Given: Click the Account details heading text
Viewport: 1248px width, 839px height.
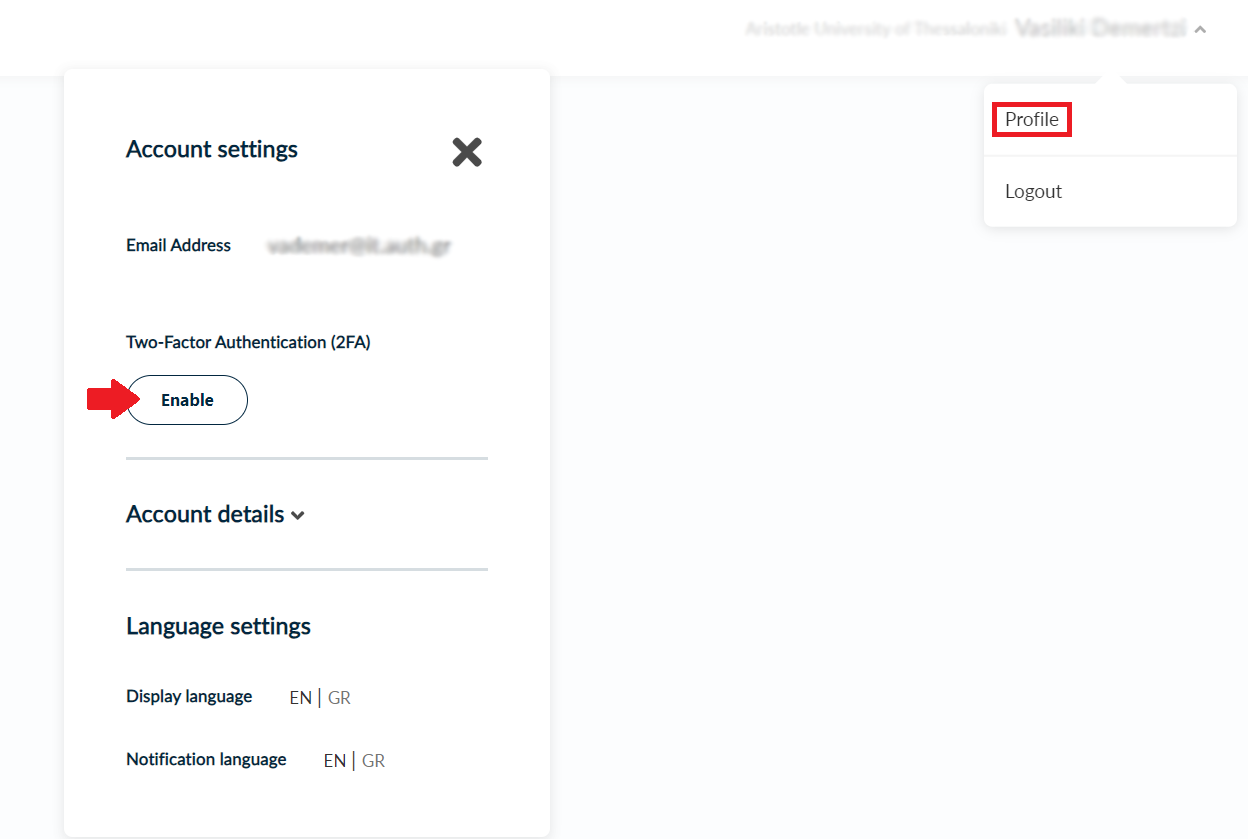Looking at the screenshot, I should click(205, 514).
